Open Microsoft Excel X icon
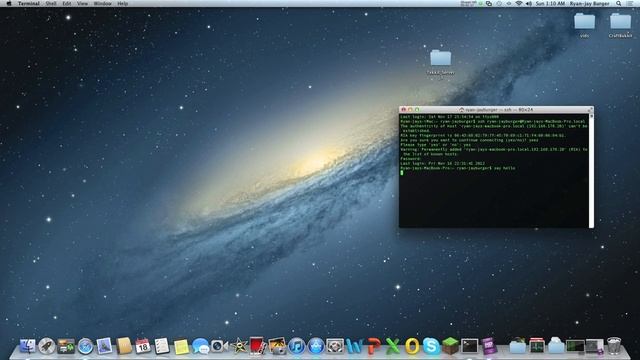This screenshot has height=360, width=640. click(x=393, y=346)
